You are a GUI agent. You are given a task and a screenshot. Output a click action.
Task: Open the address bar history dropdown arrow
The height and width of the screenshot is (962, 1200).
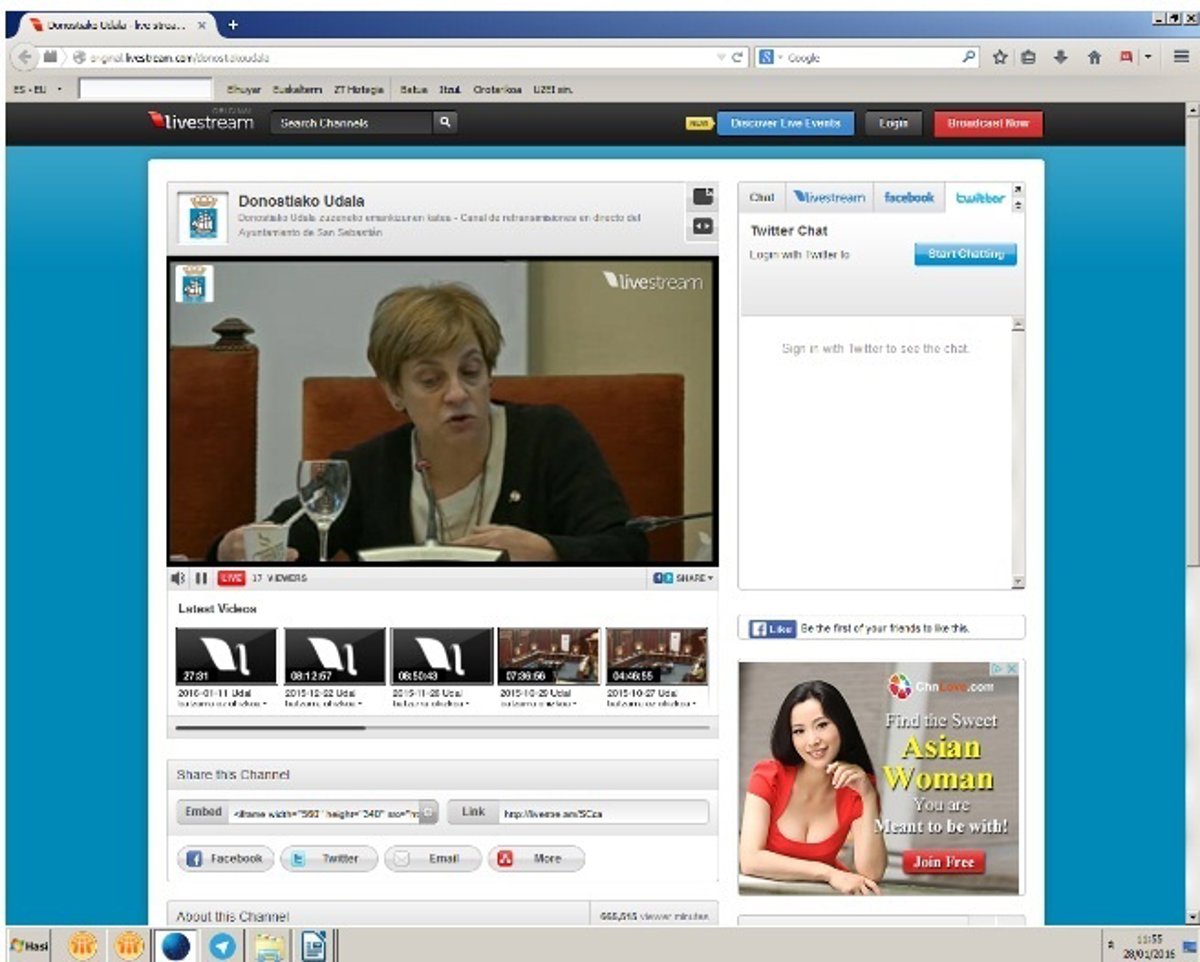pyautogui.click(x=721, y=58)
